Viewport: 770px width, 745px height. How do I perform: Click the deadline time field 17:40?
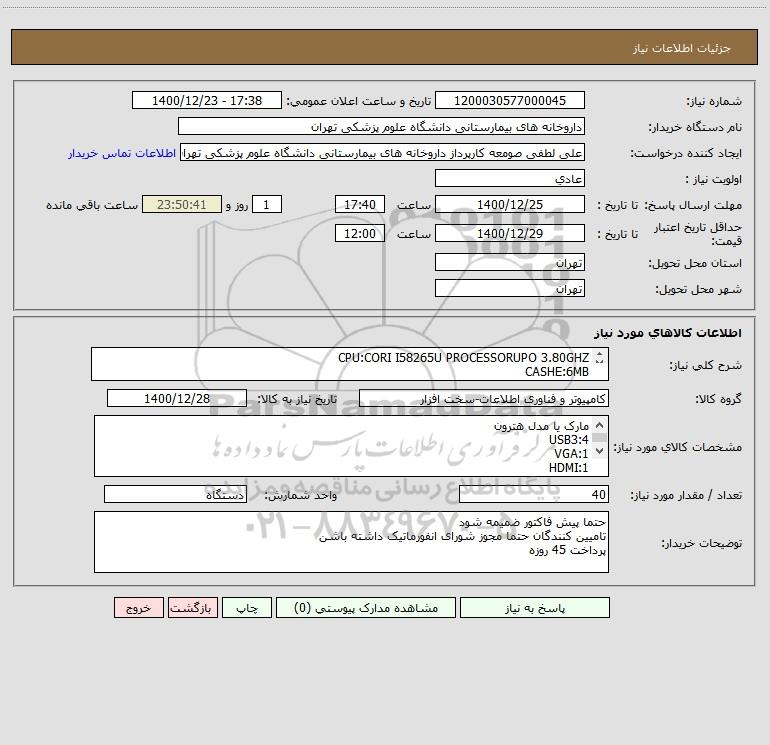(359, 204)
